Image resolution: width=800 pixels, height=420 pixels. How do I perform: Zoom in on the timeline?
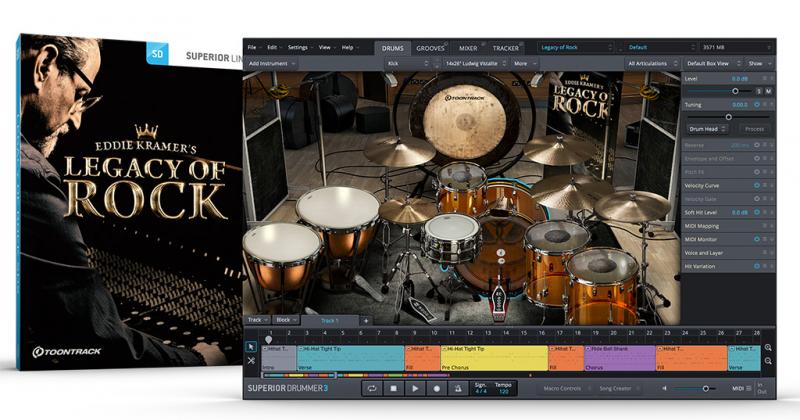coord(768,348)
